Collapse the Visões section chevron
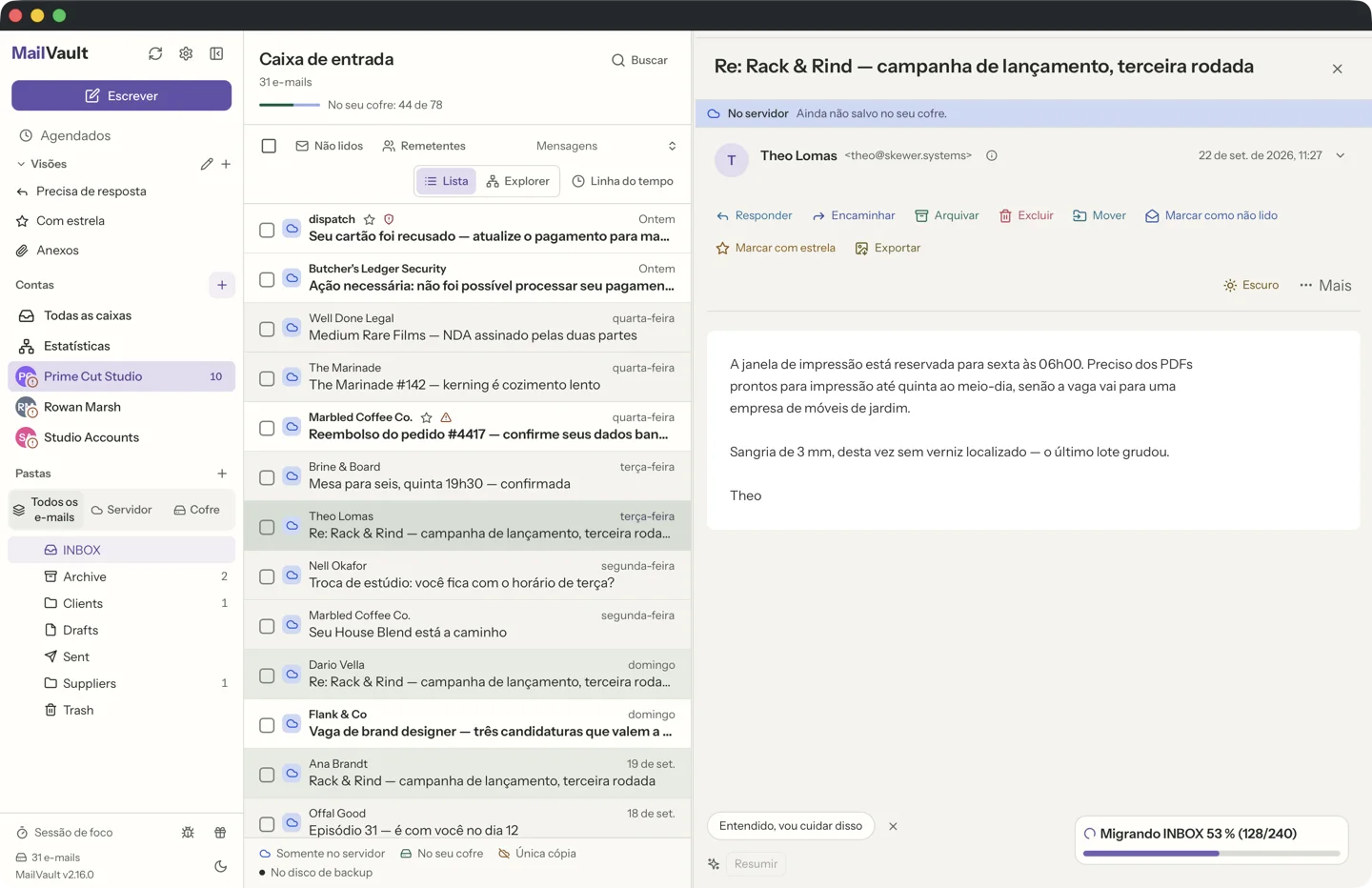Viewport: 1372px width, 888px height. click(x=21, y=164)
